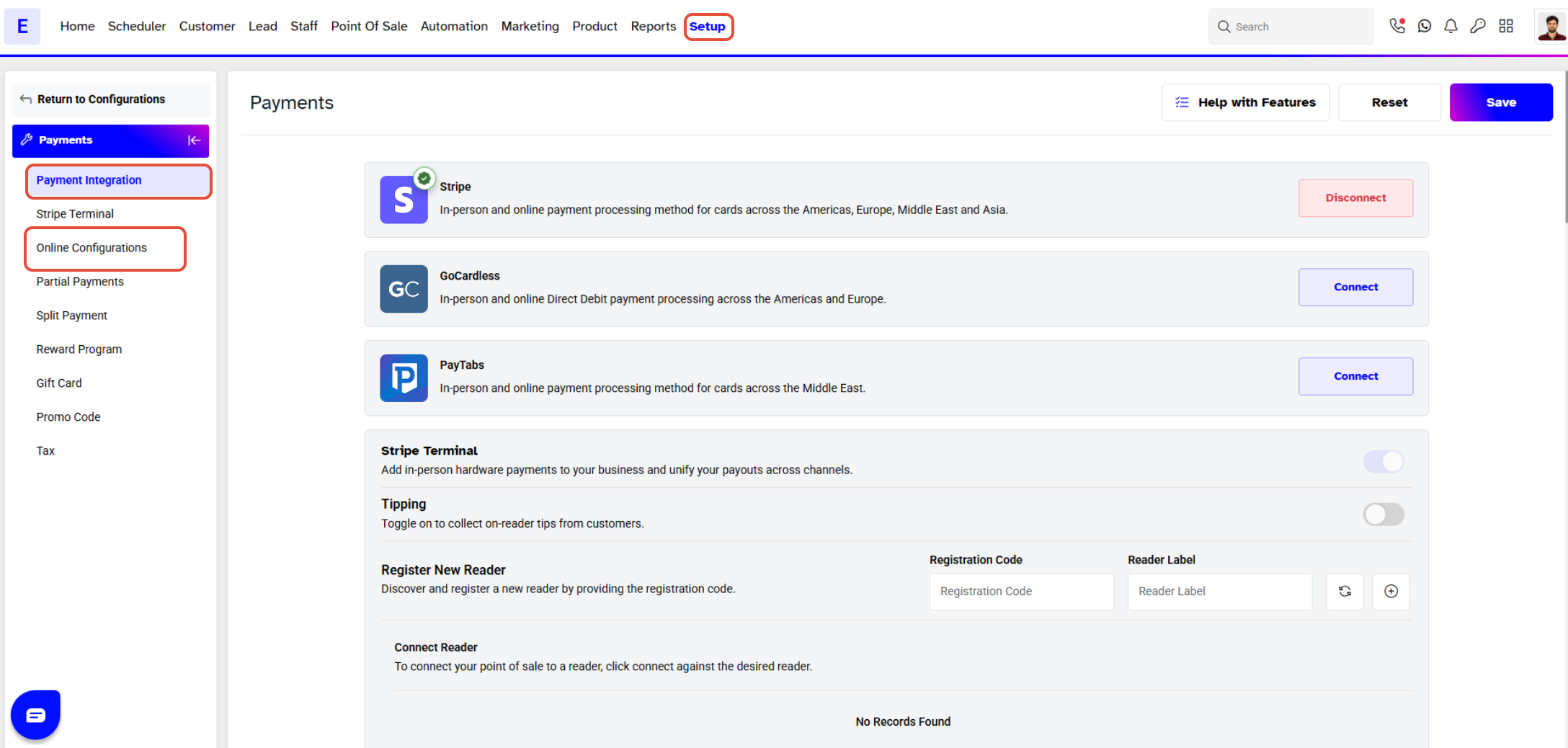Open the live chat bubble
1568x748 pixels.
(35, 715)
